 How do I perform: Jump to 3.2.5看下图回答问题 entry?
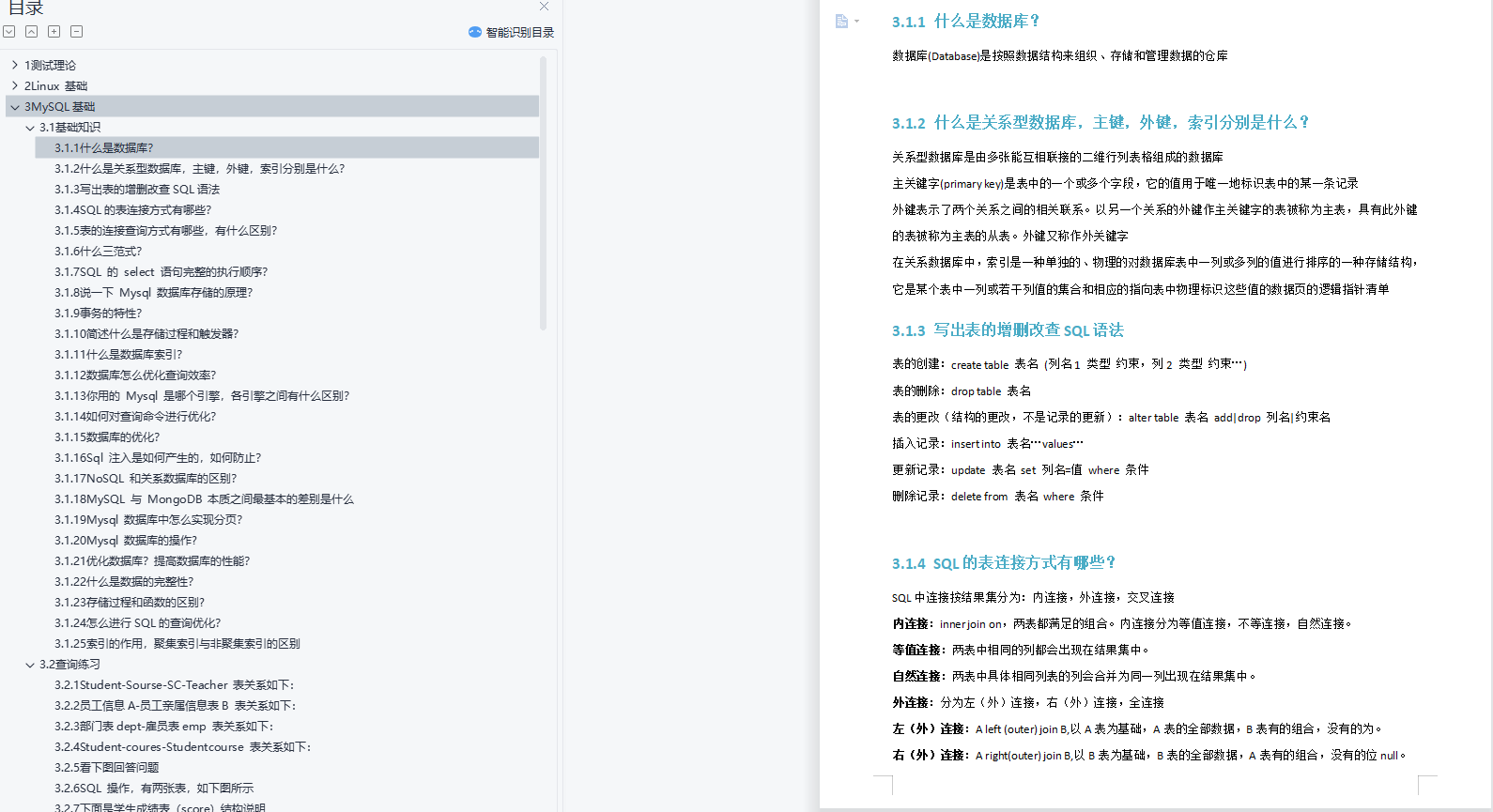click(x=107, y=768)
